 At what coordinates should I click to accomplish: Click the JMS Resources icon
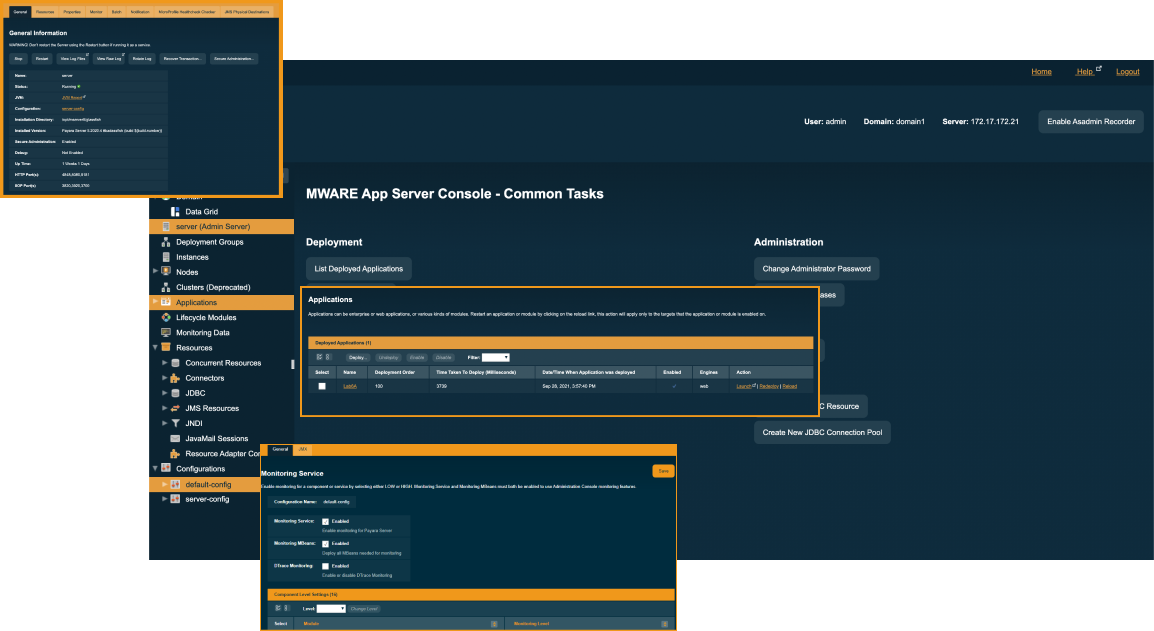[175, 408]
